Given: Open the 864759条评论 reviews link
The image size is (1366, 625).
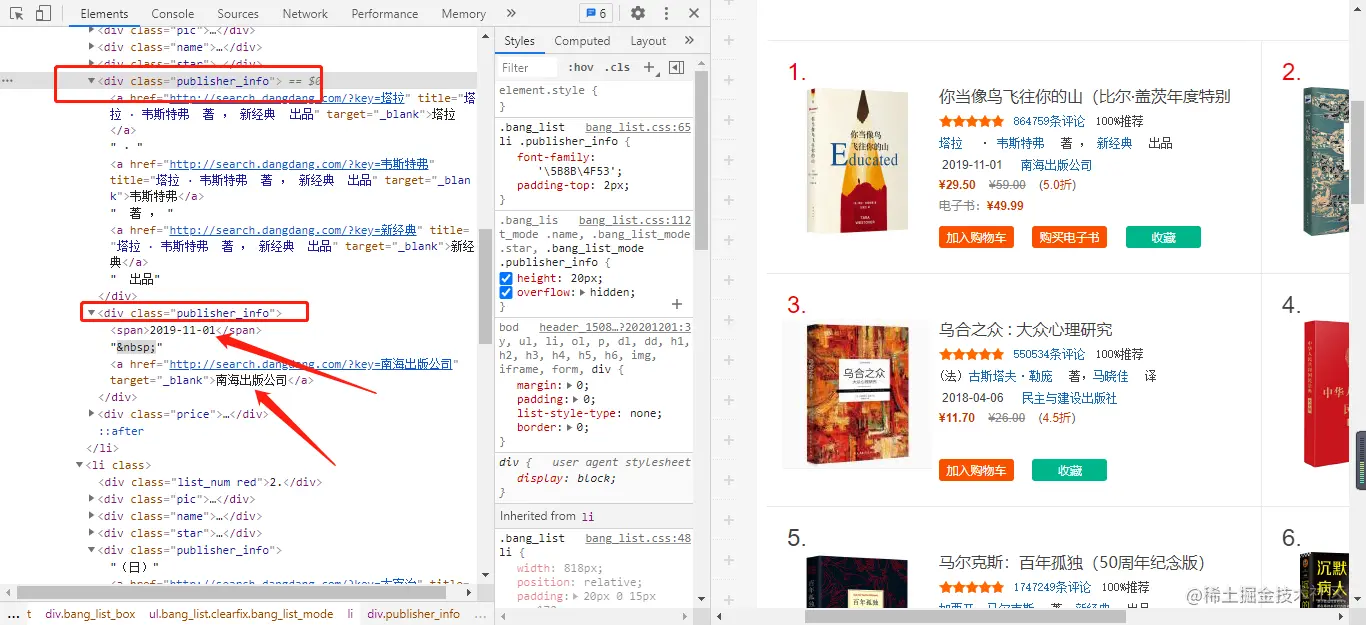Looking at the screenshot, I should 1049,121.
